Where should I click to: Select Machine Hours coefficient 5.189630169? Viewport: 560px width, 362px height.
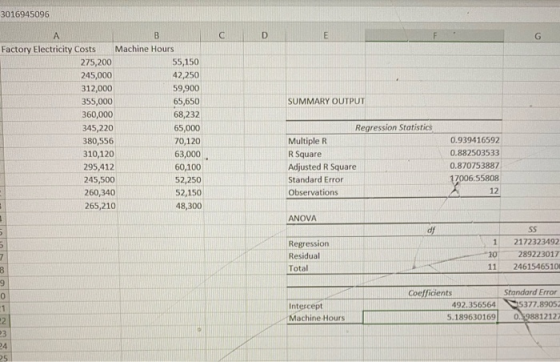point(430,317)
